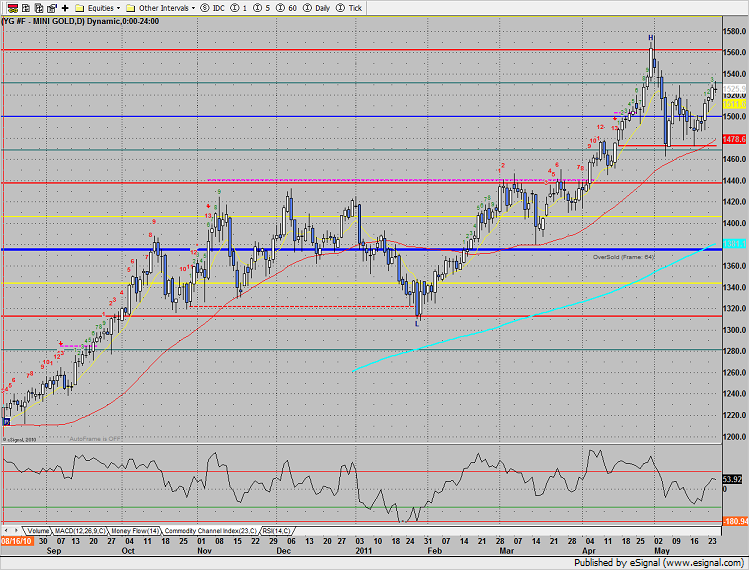This screenshot has height=570, width=749.
Task: Switch to the 60-minute interval
Action: [x=287, y=8]
